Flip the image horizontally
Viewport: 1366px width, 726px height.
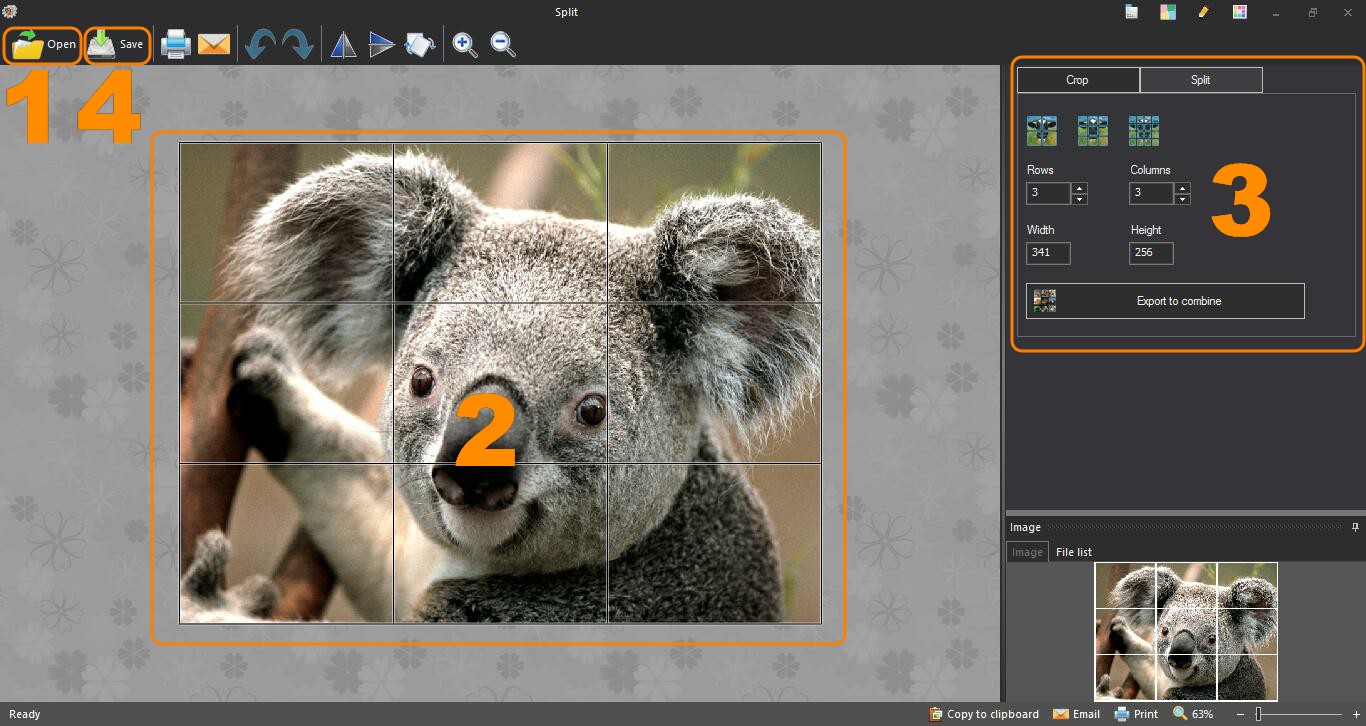click(343, 45)
